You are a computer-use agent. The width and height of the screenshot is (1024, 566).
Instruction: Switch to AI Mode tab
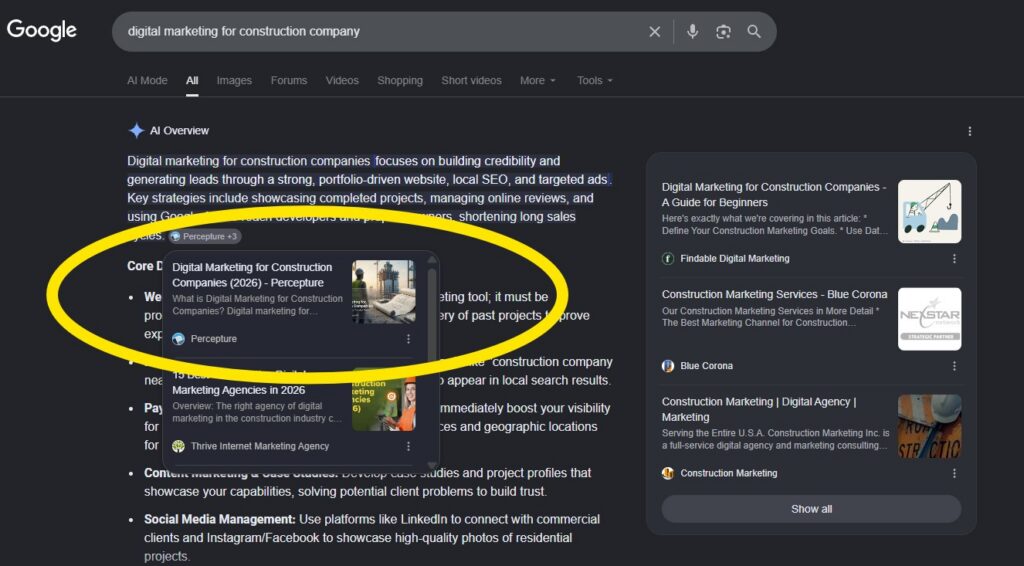pos(147,80)
